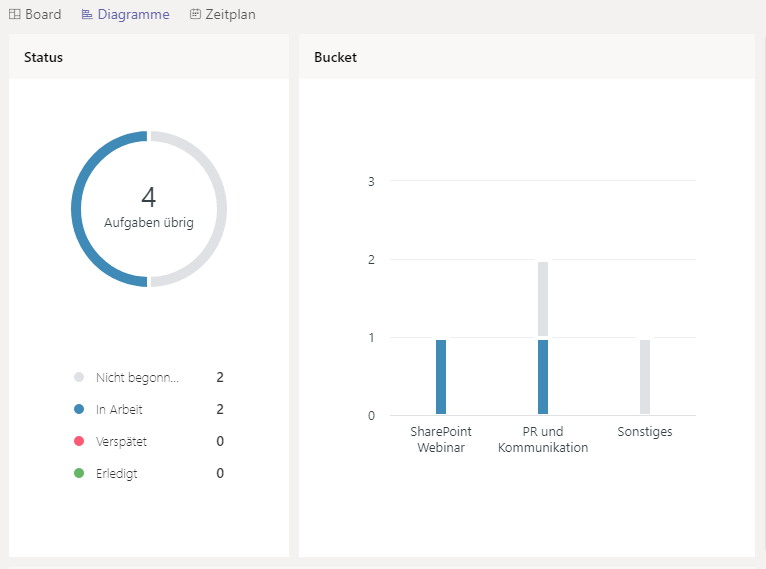The width and height of the screenshot is (766, 569).
Task: Switch to the Zeitplan tab
Action: click(223, 14)
